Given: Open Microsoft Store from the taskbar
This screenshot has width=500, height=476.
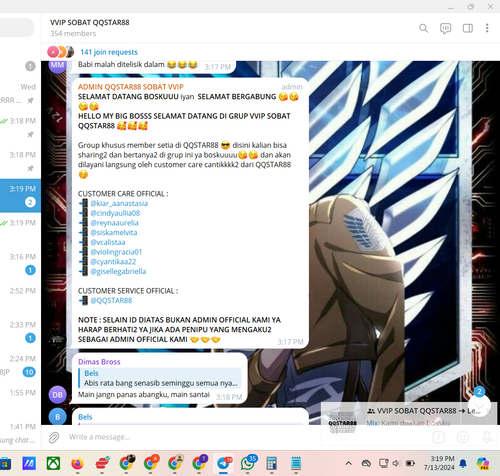Looking at the screenshot, I should 5,463.
